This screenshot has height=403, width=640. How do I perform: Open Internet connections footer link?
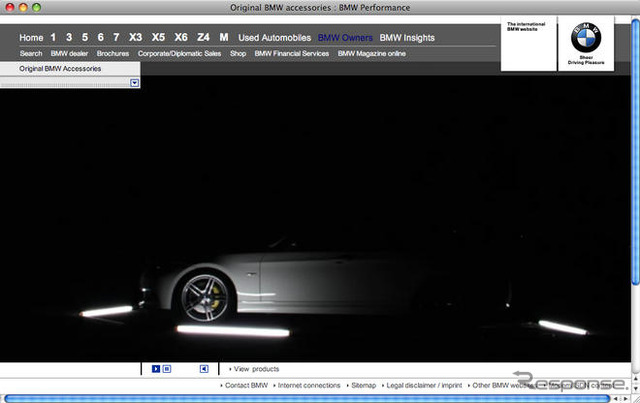coord(309,385)
